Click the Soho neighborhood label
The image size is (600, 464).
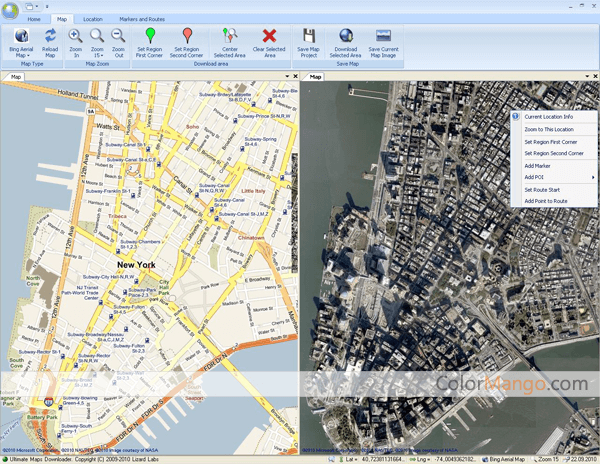tap(192, 127)
